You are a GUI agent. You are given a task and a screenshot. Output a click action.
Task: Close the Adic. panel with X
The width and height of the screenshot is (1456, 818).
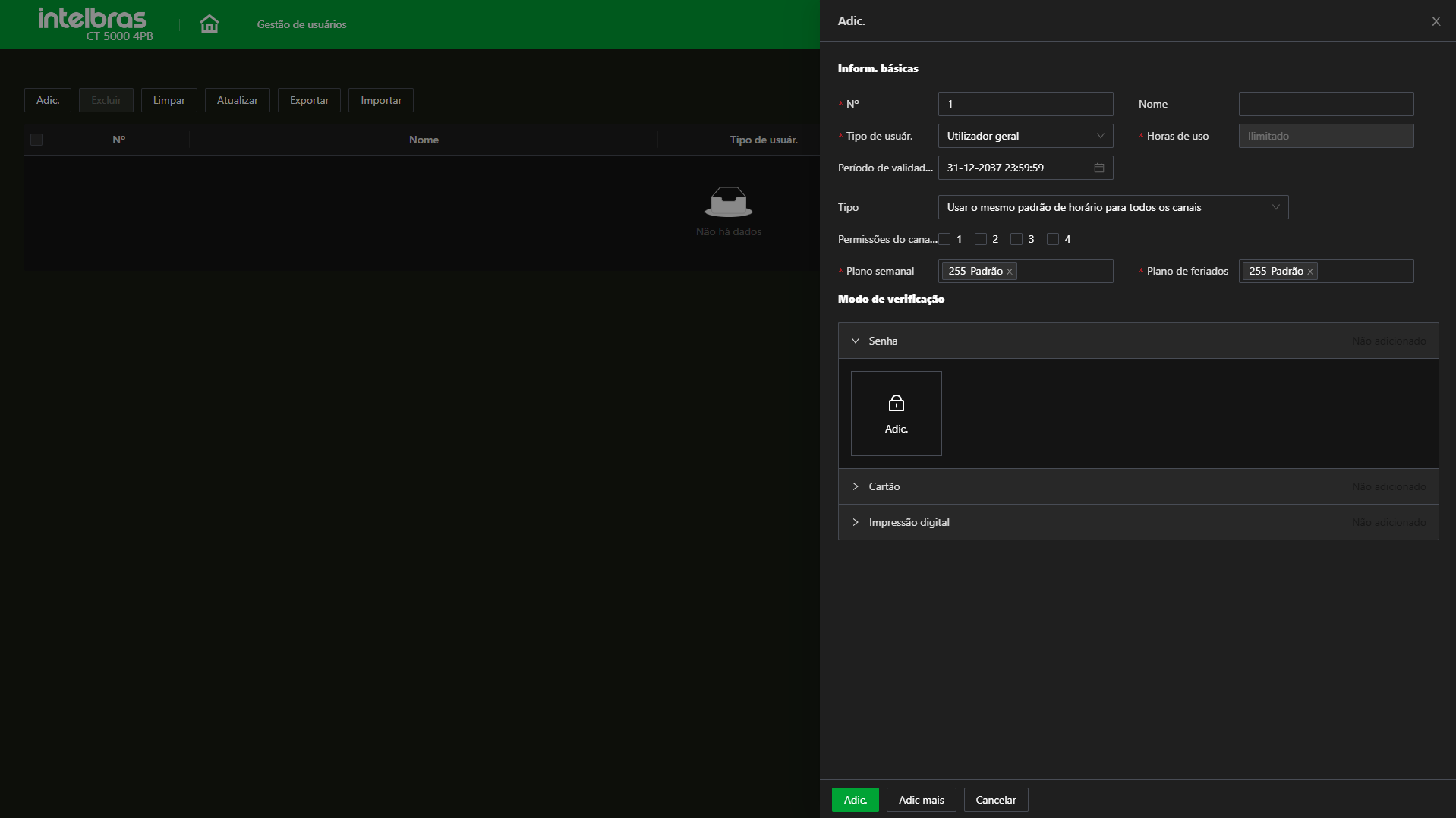point(1436,21)
